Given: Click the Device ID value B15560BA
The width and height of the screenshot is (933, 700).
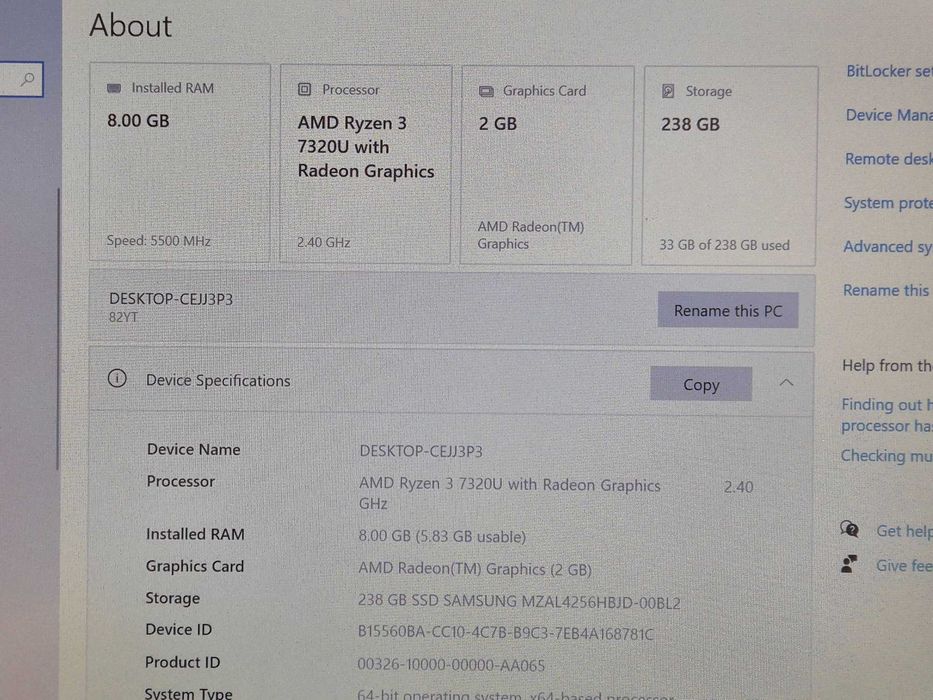Looking at the screenshot, I should pos(506,633).
